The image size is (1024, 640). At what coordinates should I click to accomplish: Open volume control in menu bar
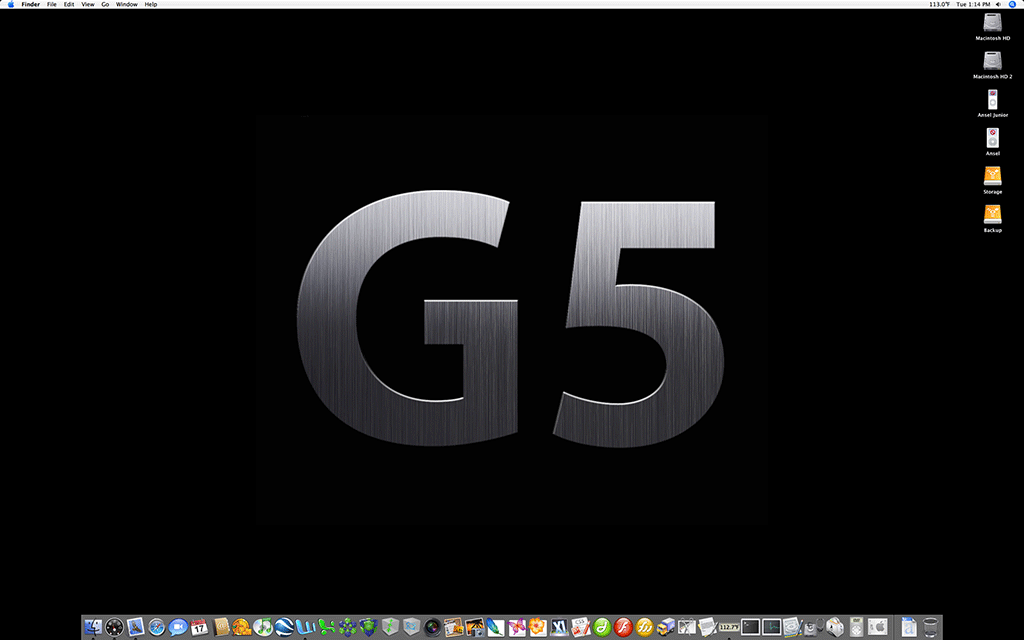coord(999,4)
